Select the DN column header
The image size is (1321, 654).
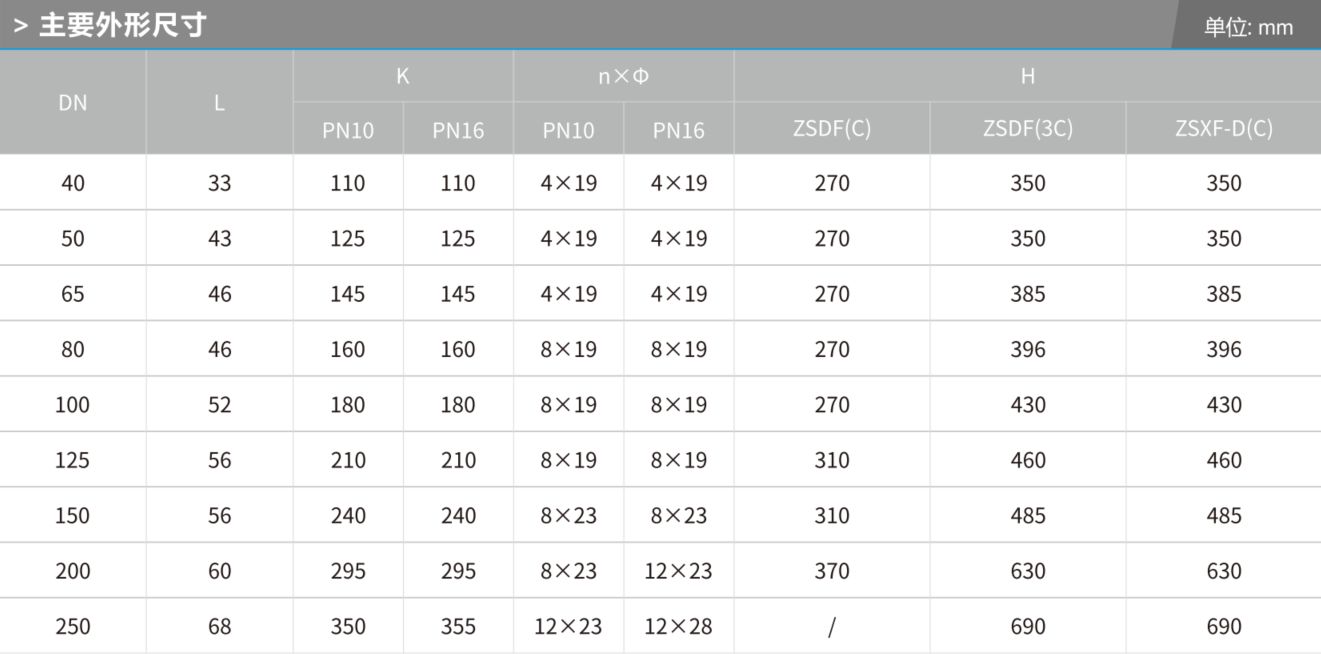[73, 102]
